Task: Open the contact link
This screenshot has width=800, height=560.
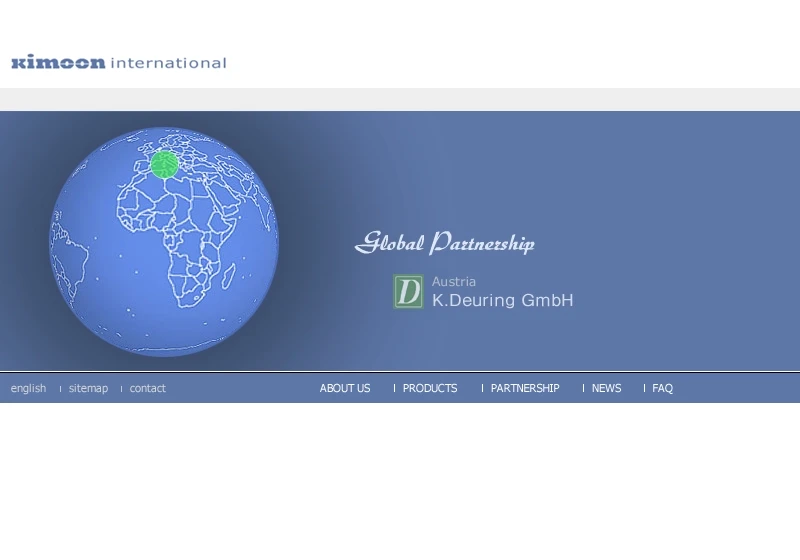Action: [148, 388]
